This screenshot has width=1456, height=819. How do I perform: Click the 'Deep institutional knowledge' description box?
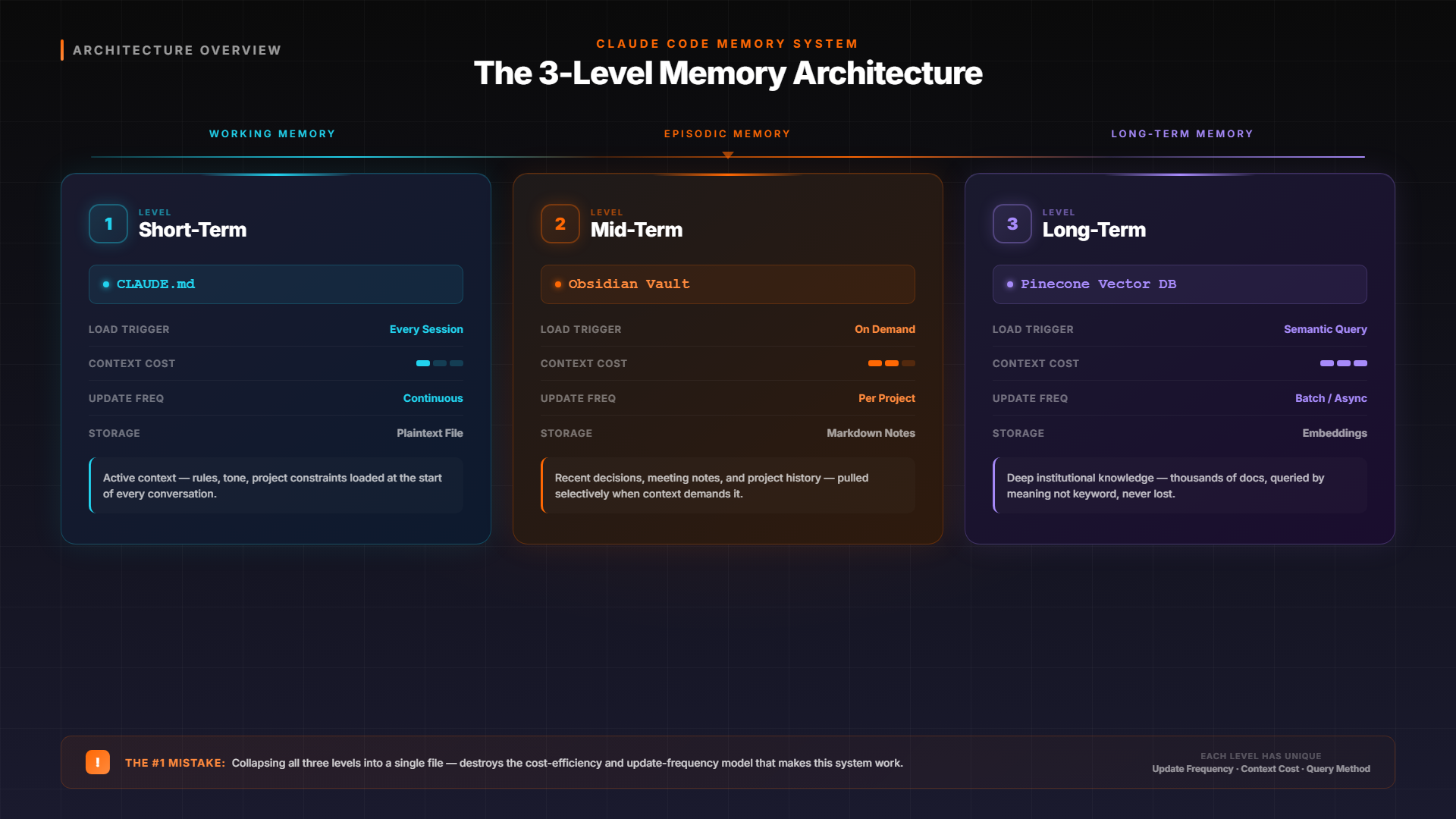coord(1180,485)
